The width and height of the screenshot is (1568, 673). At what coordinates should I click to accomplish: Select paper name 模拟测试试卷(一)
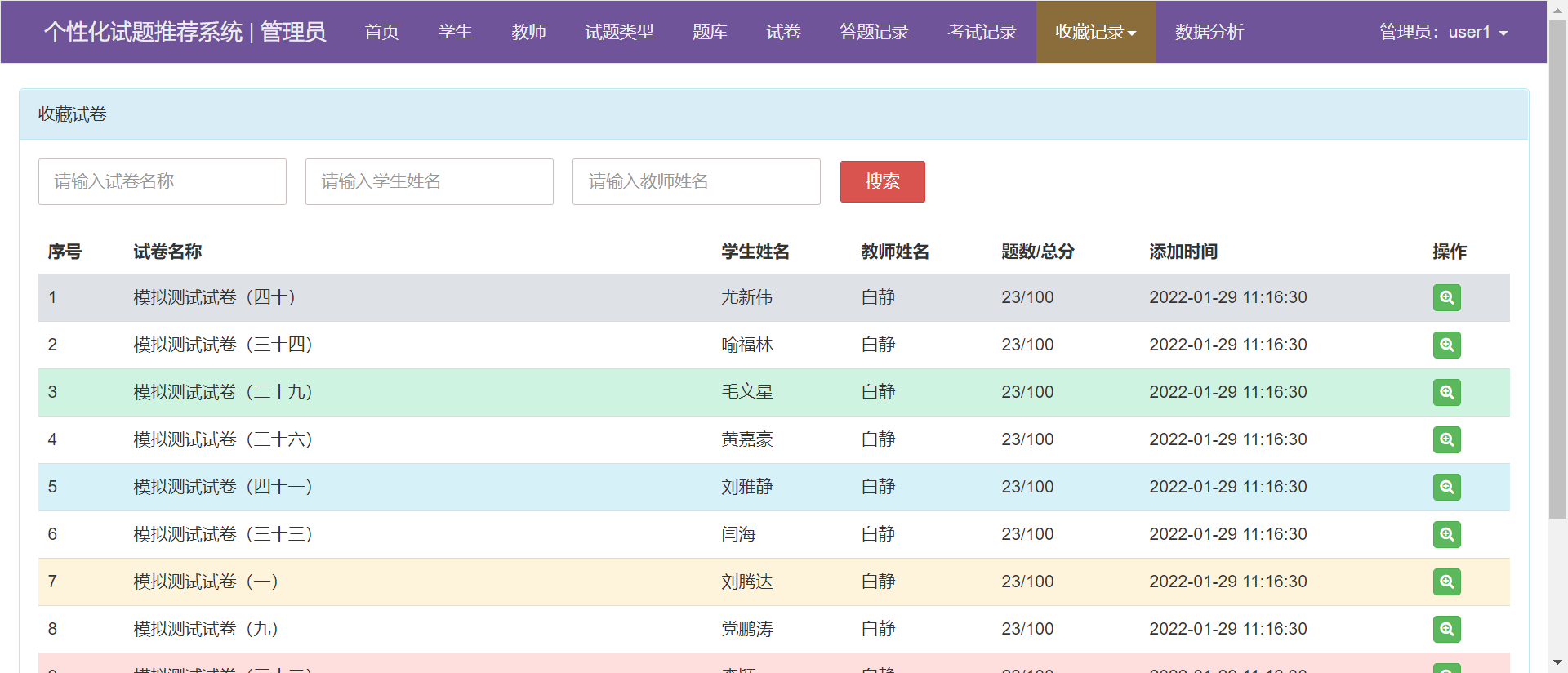pos(206,582)
